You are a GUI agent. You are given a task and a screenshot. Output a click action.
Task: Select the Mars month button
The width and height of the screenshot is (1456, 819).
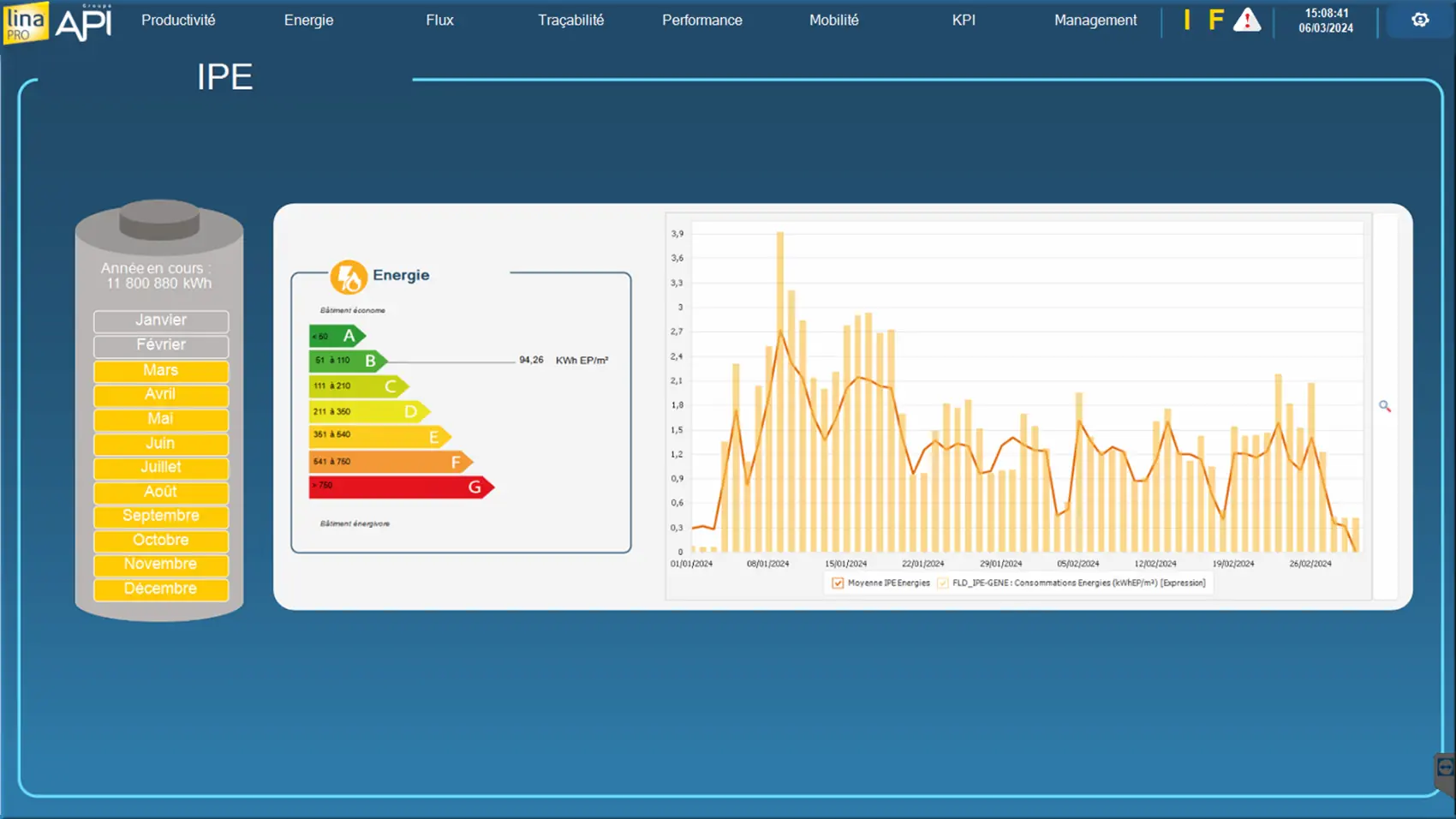tap(161, 370)
